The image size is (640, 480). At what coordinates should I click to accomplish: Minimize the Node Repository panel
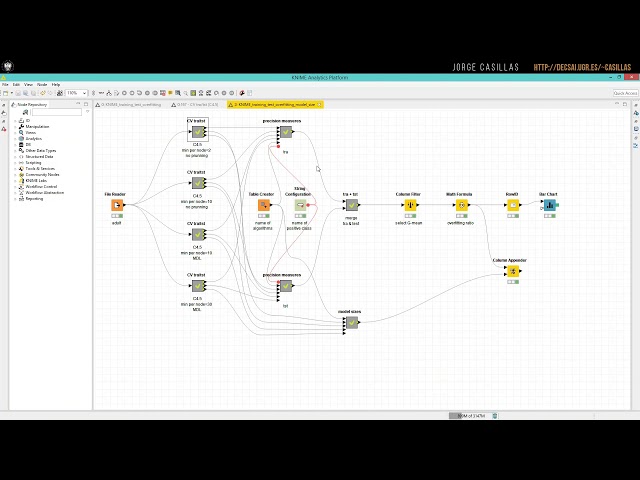click(x=78, y=104)
